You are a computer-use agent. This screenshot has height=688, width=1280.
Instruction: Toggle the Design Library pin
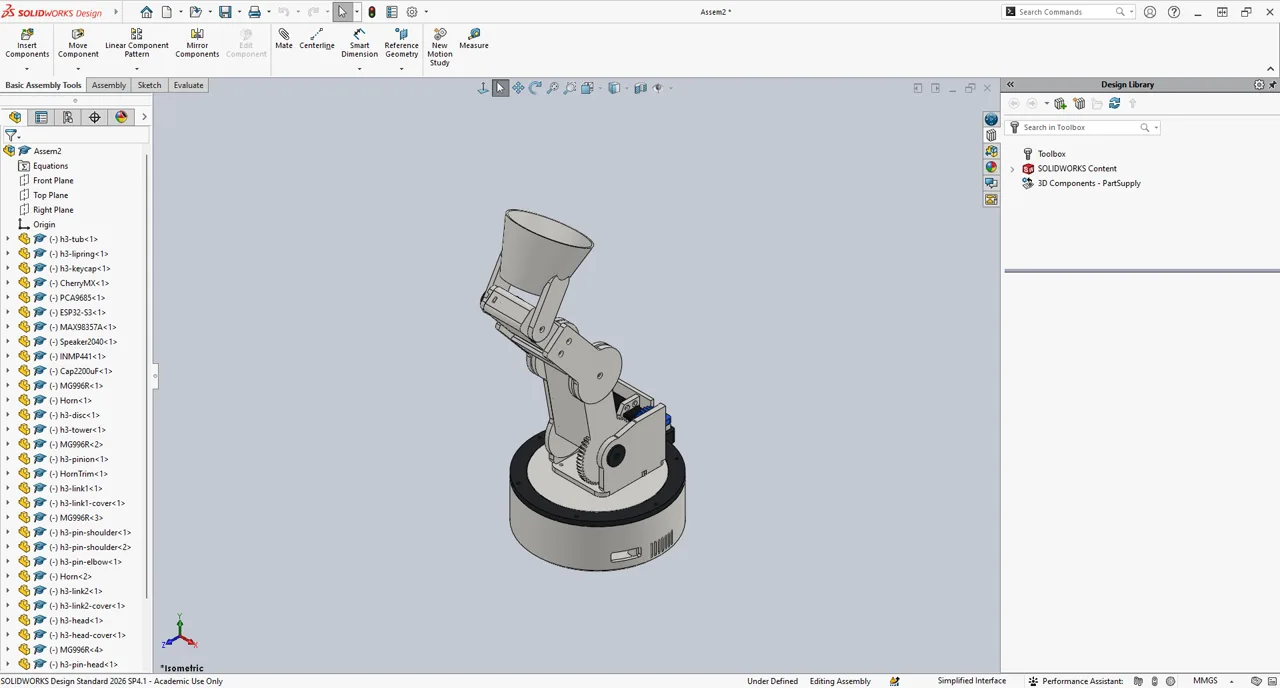pos(1272,85)
